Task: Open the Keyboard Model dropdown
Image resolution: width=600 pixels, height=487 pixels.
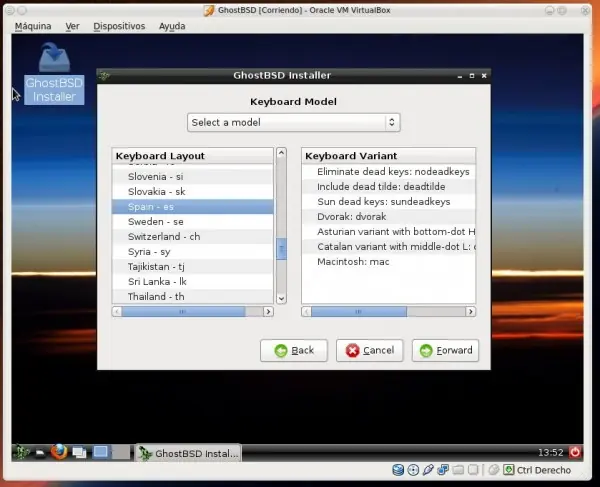Action: (293, 122)
